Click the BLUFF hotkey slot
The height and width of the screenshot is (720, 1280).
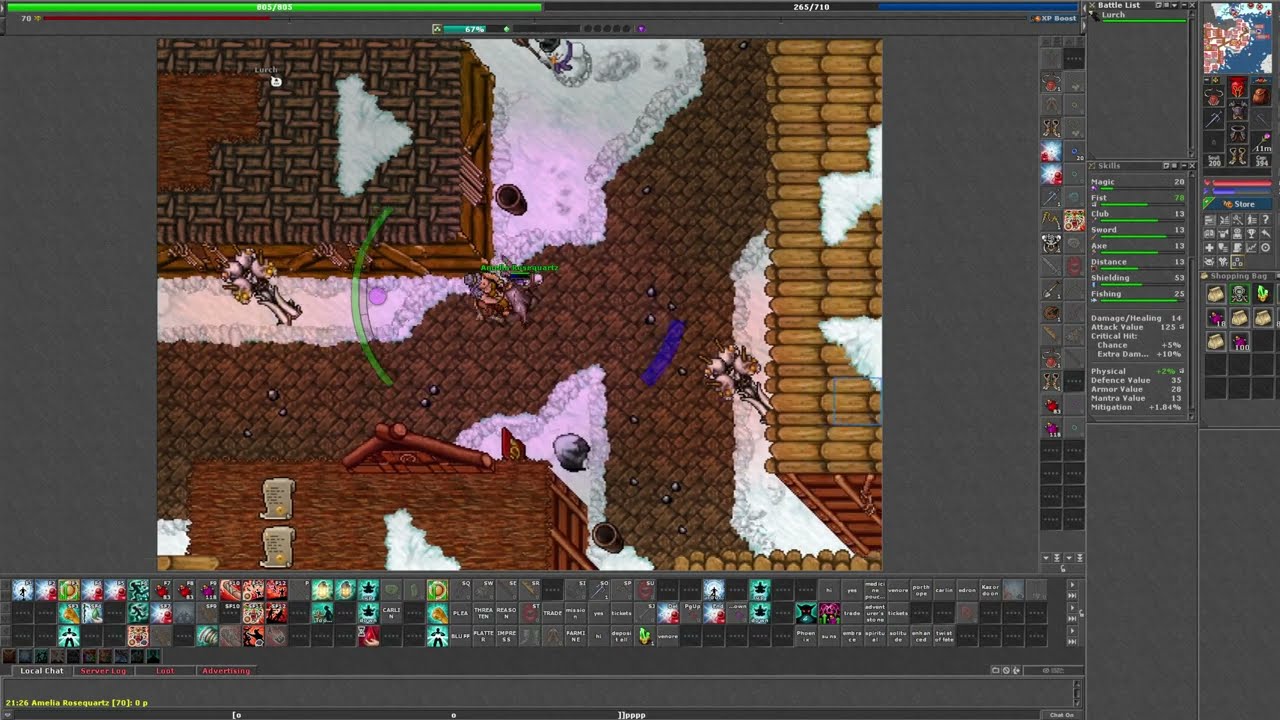pyautogui.click(x=460, y=635)
